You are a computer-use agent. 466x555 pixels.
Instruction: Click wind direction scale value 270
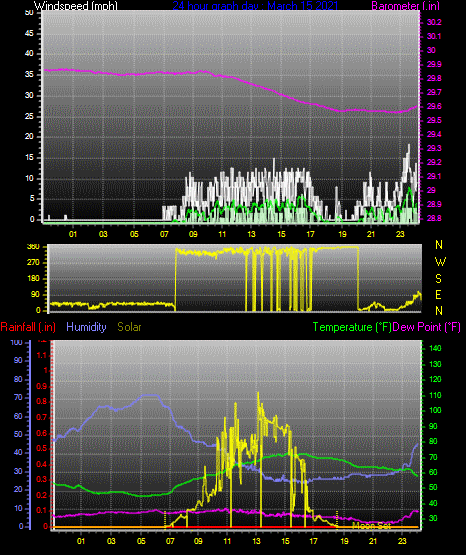(33, 263)
